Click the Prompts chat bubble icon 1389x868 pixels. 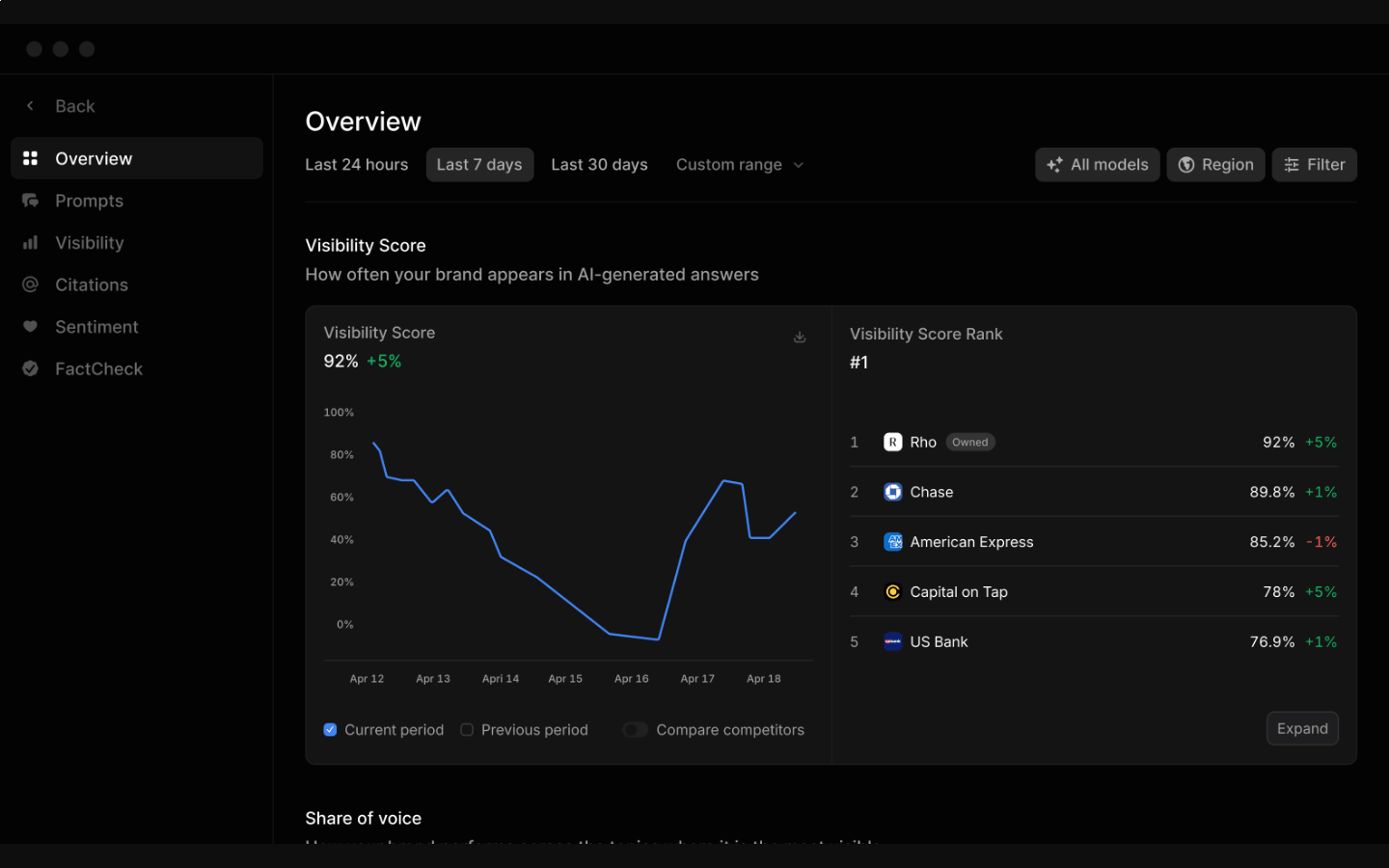30,201
